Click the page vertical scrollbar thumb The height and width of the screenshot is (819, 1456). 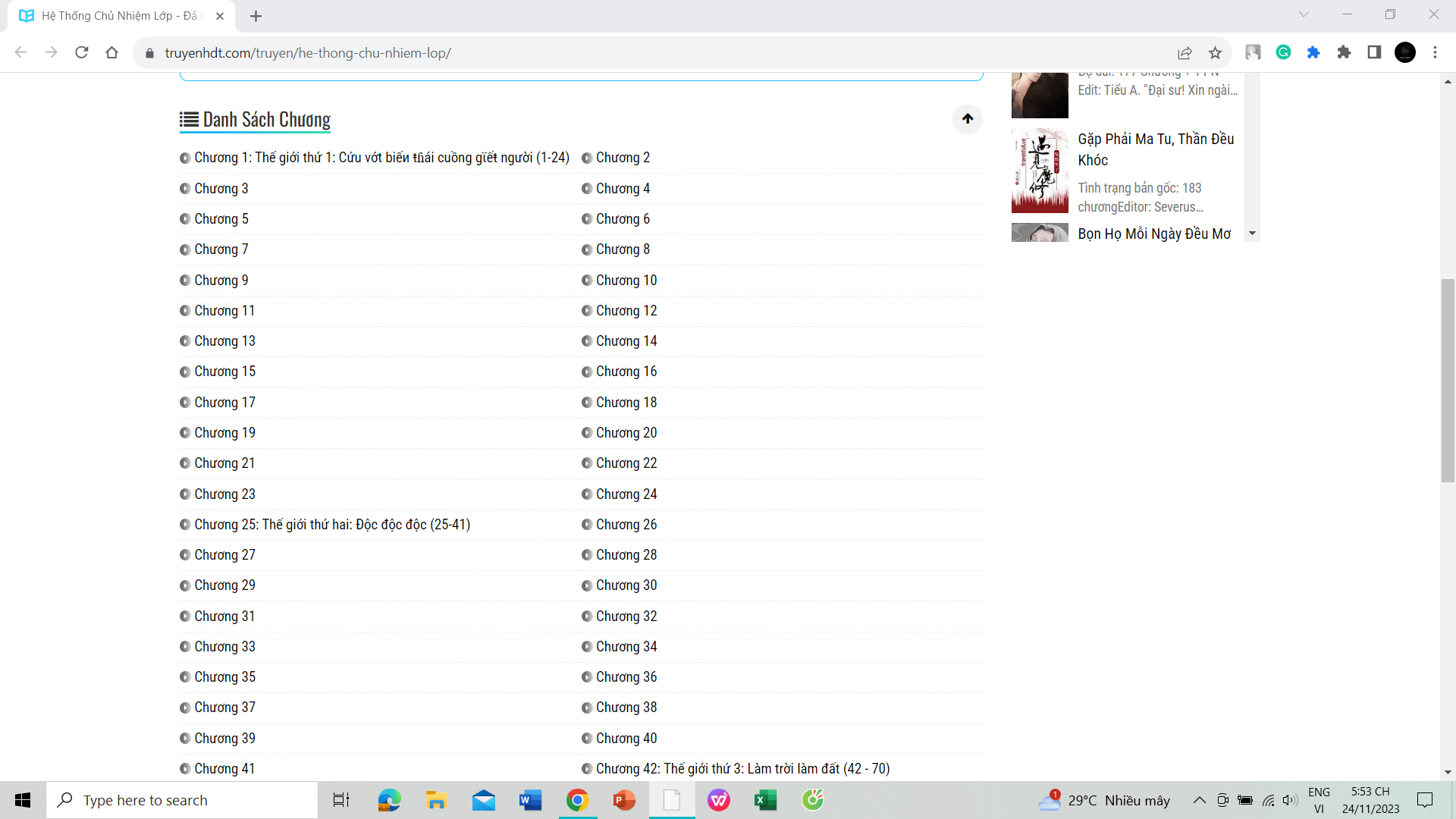click(x=1448, y=379)
